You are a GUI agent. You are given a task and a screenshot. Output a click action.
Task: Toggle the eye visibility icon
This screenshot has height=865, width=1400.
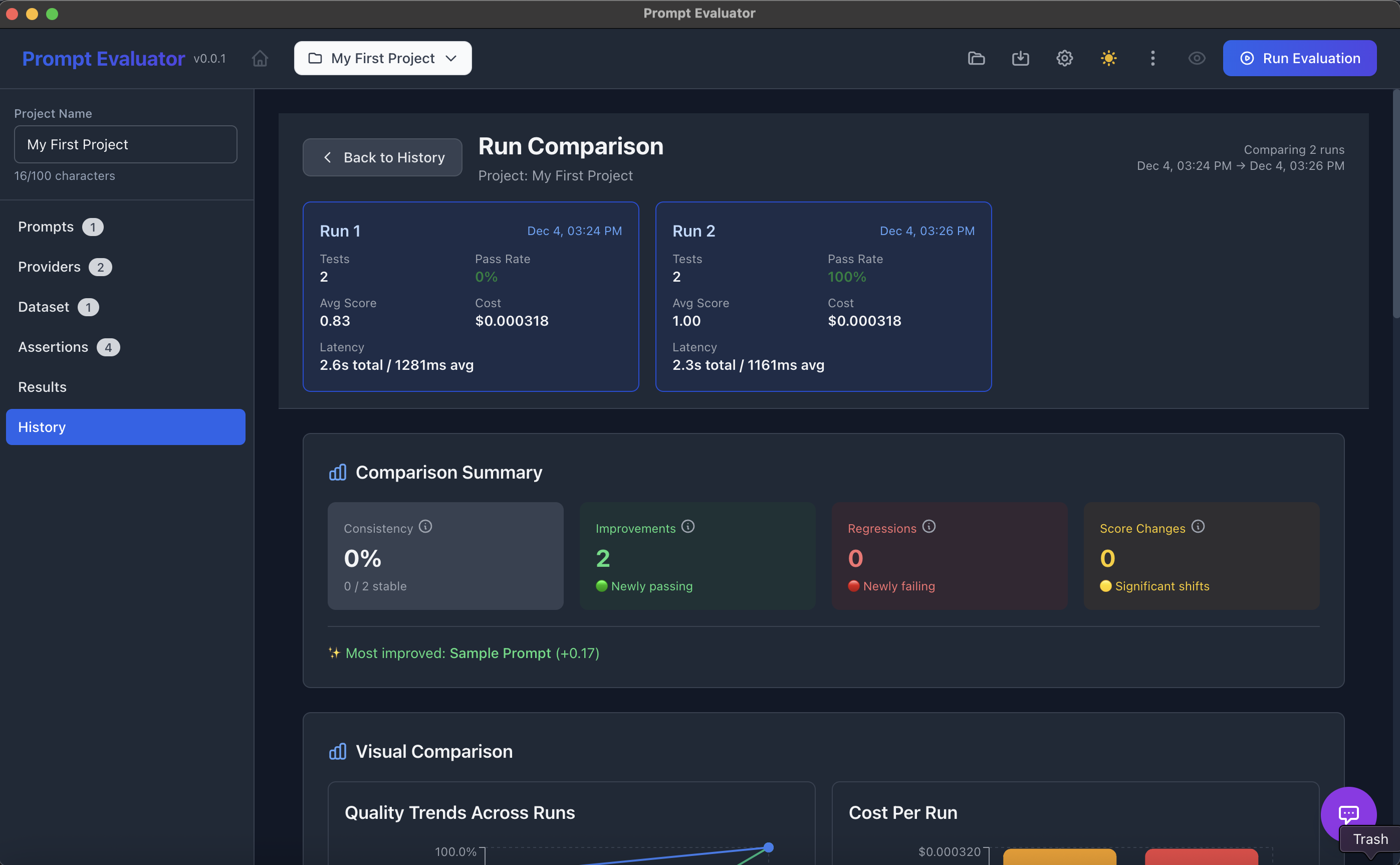pyautogui.click(x=1197, y=58)
